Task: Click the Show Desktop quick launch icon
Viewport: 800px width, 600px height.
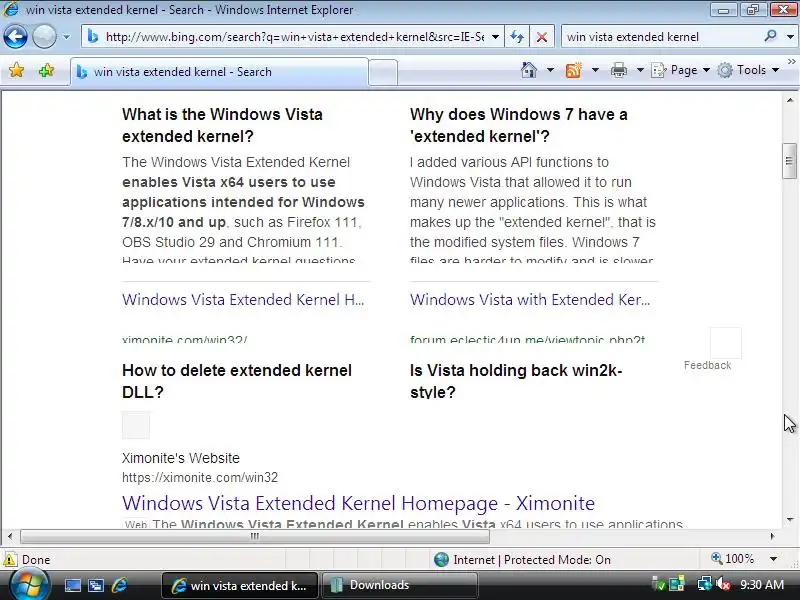Action: point(72,585)
